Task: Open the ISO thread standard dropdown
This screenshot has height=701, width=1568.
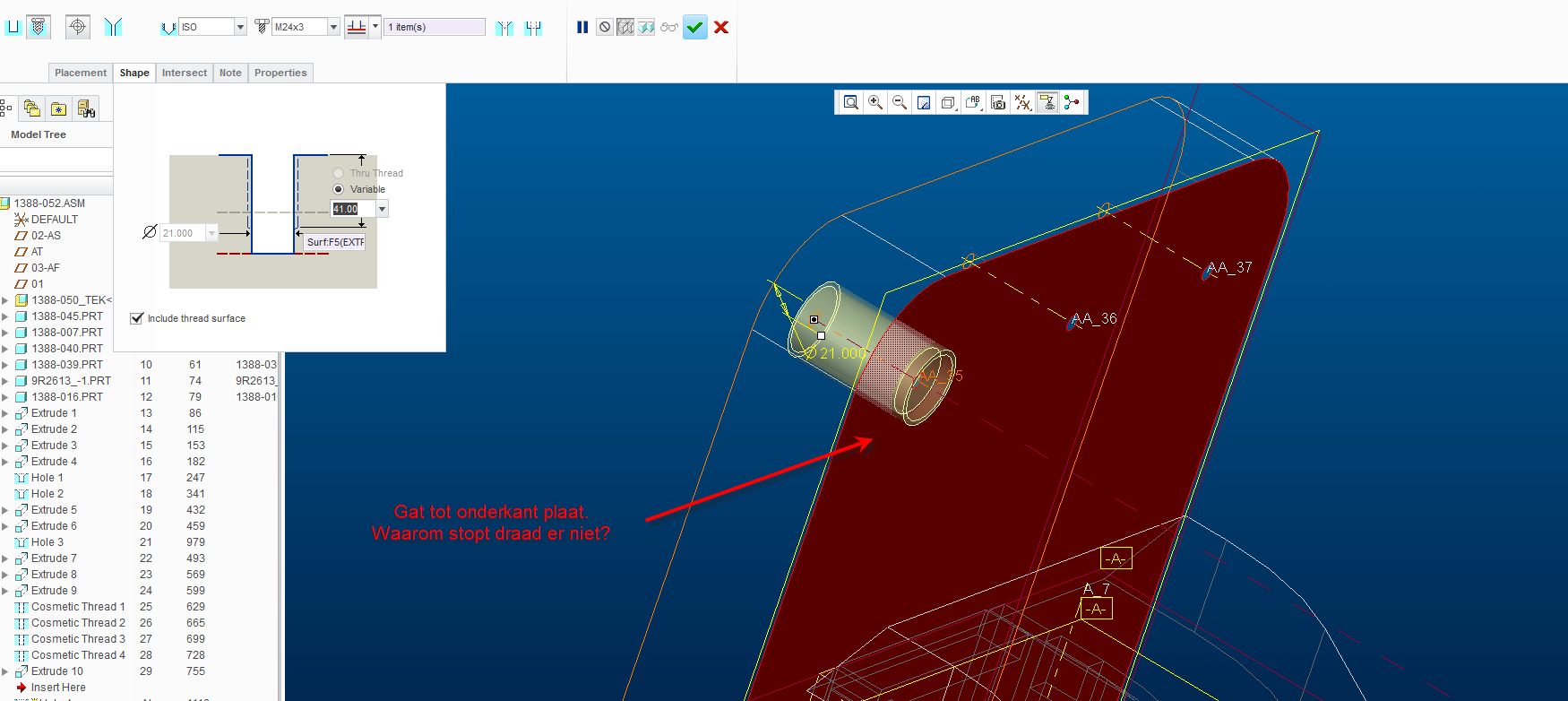Action: click(x=240, y=27)
